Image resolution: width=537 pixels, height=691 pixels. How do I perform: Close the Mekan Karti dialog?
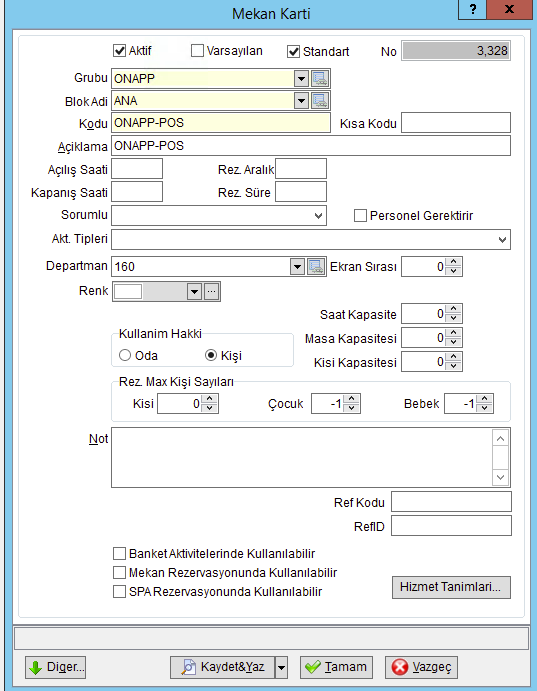[x=510, y=9]
